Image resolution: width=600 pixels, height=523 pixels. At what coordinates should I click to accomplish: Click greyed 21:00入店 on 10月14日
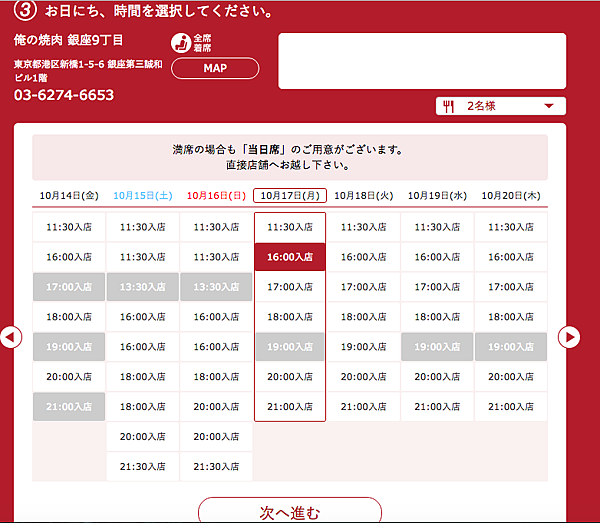click(x=69, y=406)
